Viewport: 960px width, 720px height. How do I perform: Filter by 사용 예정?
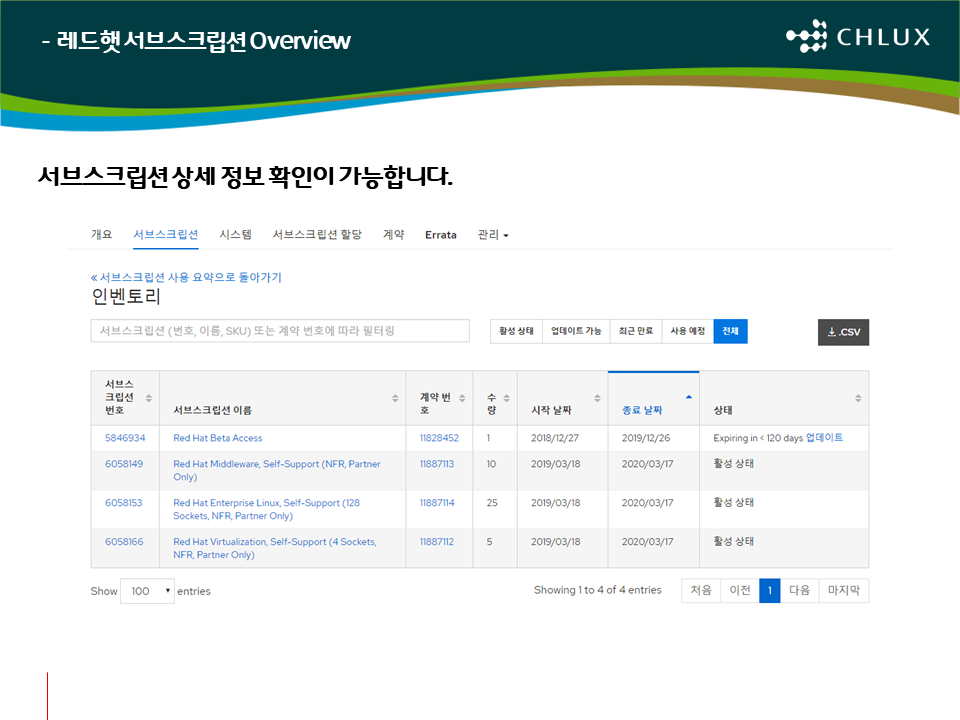click(688, 331)
